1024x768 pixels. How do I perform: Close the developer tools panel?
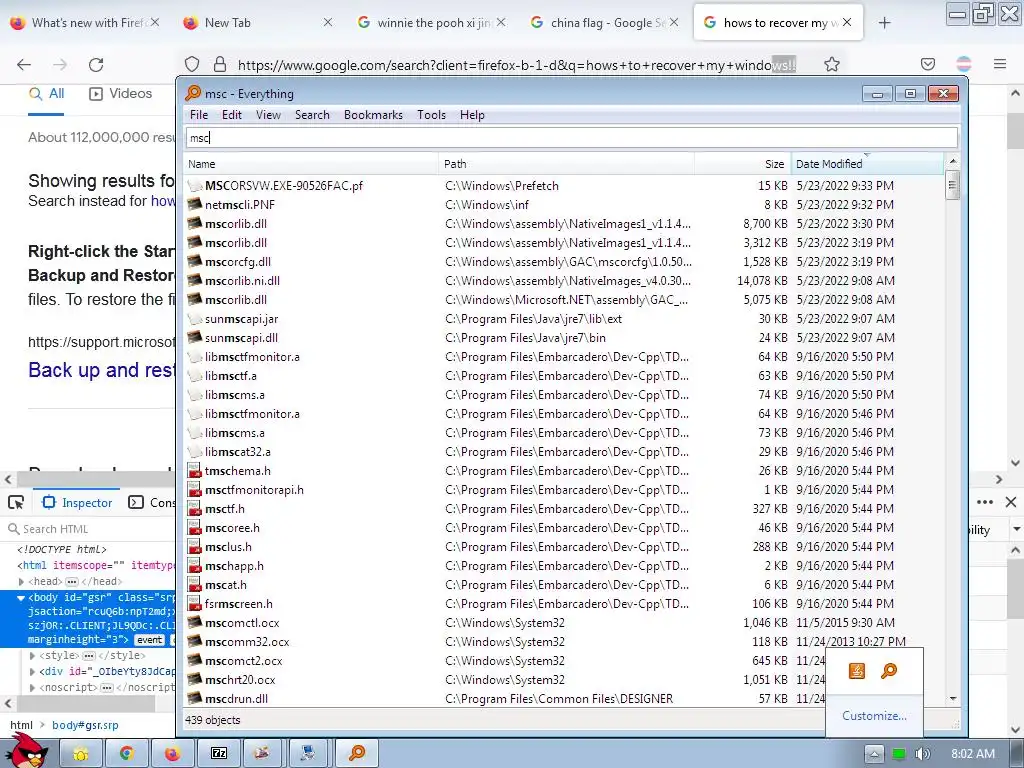pyautogui.click(x=1011, y=502)
